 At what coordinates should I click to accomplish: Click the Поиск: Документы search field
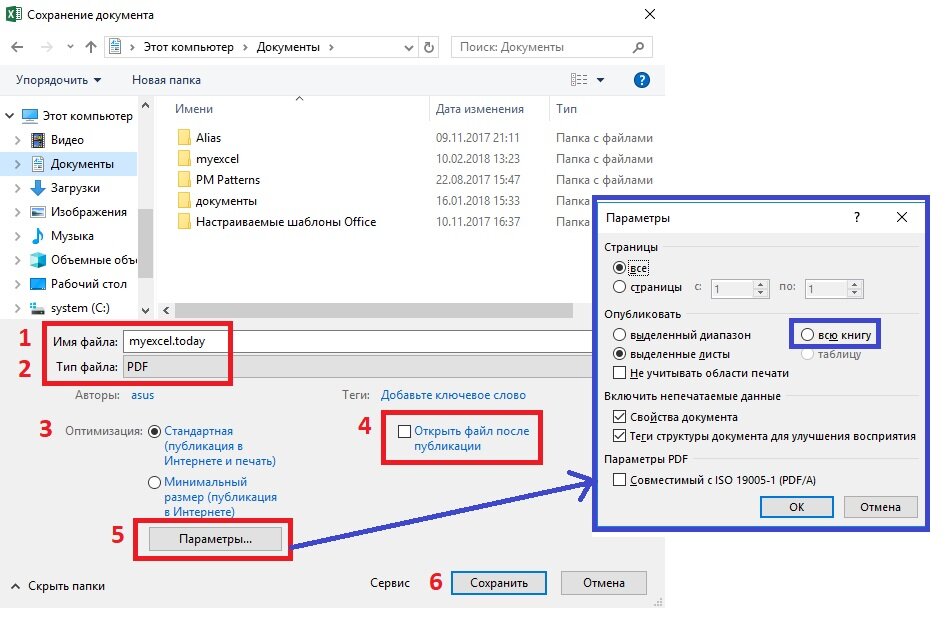(x=551, y=47)
